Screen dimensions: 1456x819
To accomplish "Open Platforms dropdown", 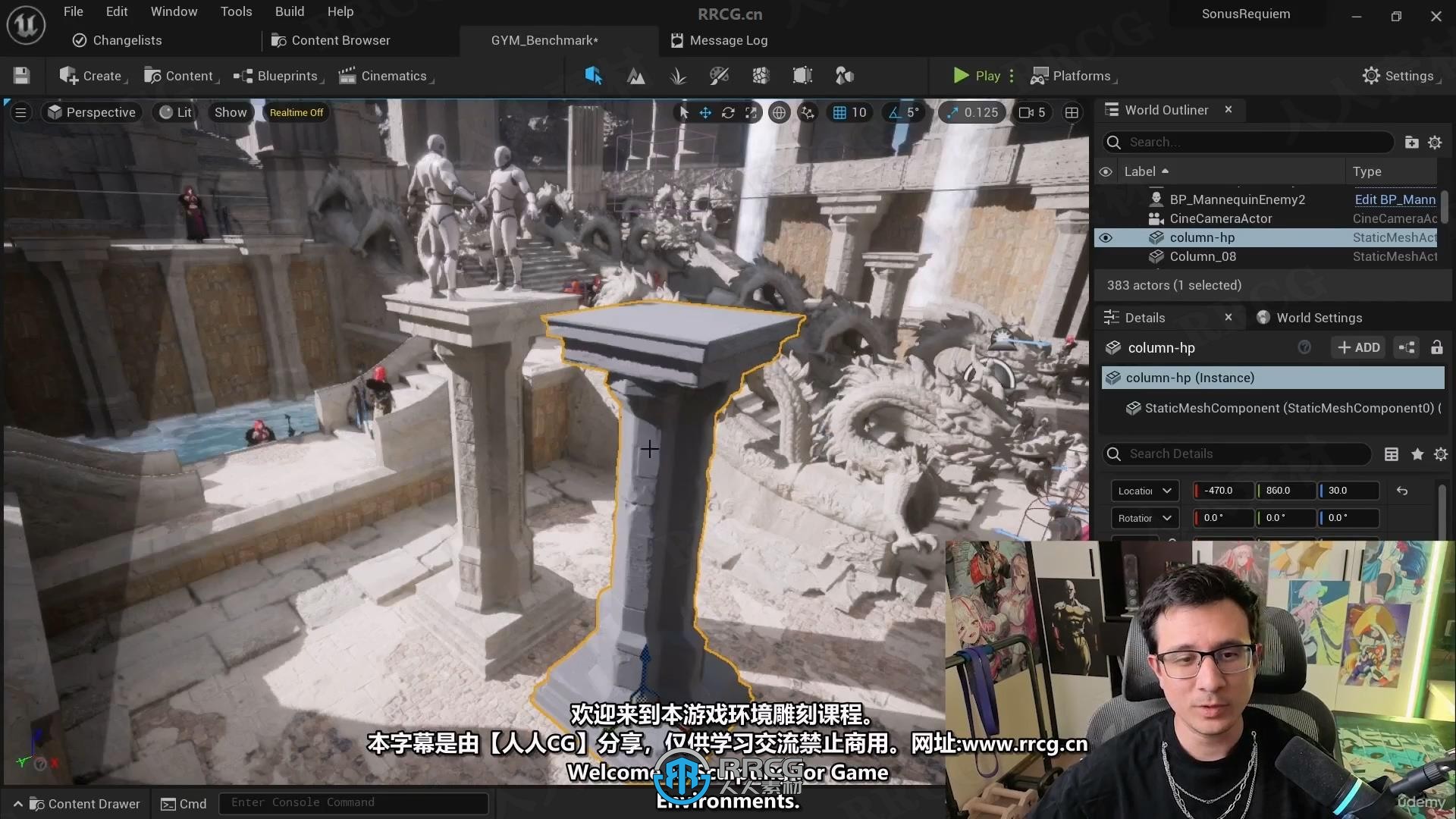I will (x=1073, y=76).
